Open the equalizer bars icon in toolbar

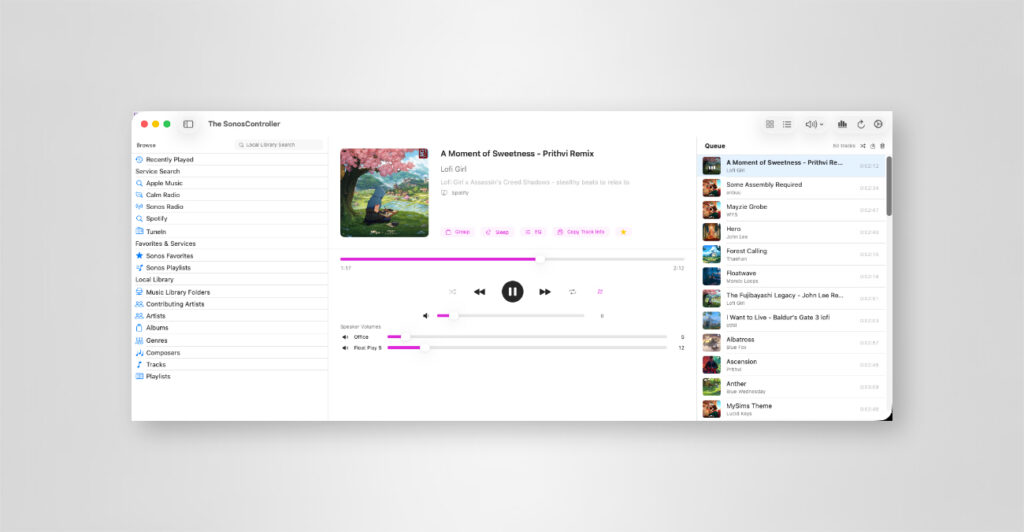(842, 124)
